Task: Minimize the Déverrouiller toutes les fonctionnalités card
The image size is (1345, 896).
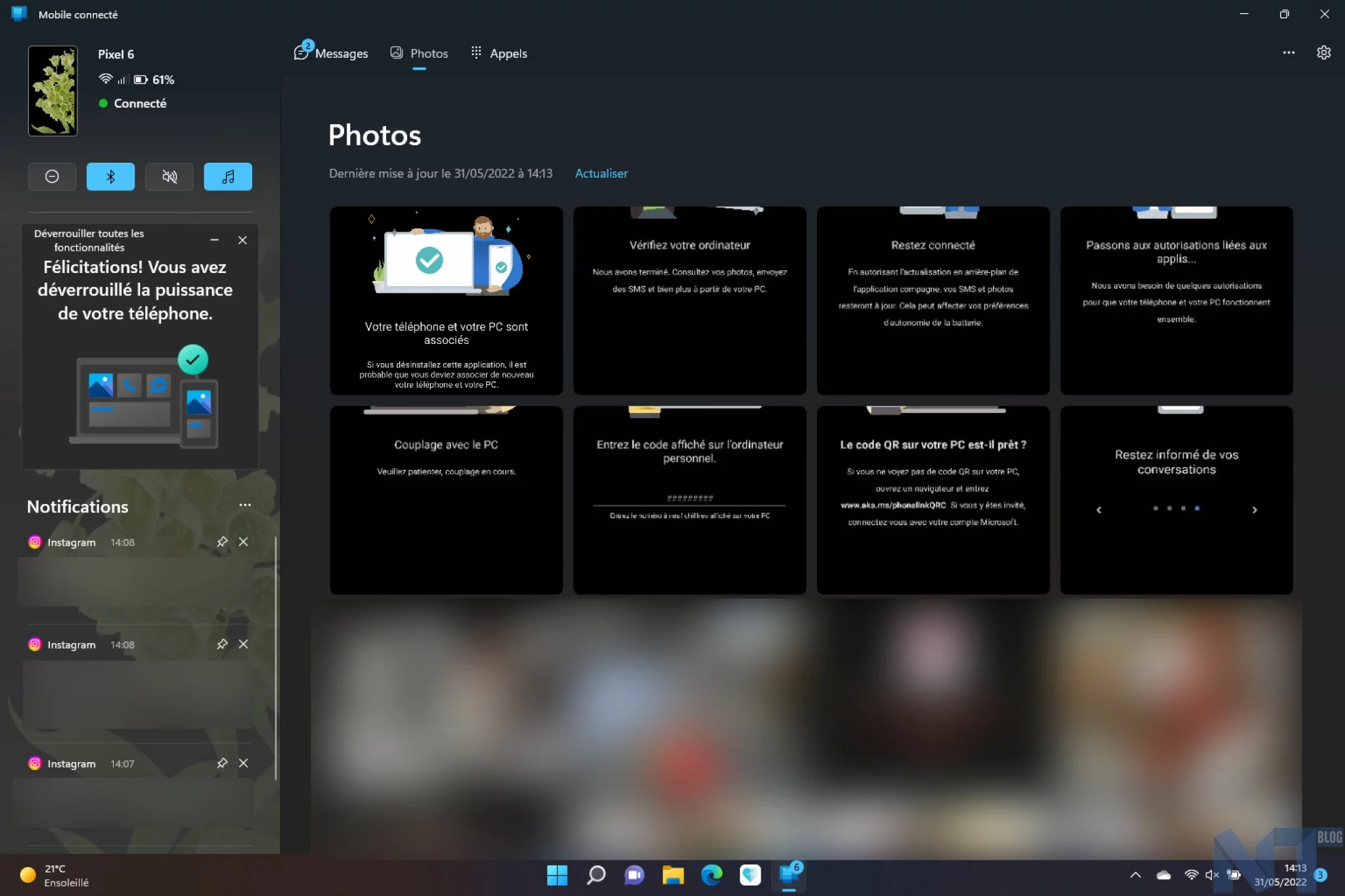Action: click(214, 240)
